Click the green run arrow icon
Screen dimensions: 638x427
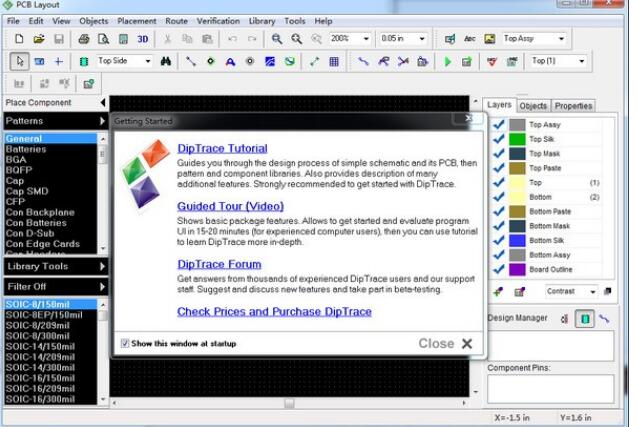click(448, 61)
